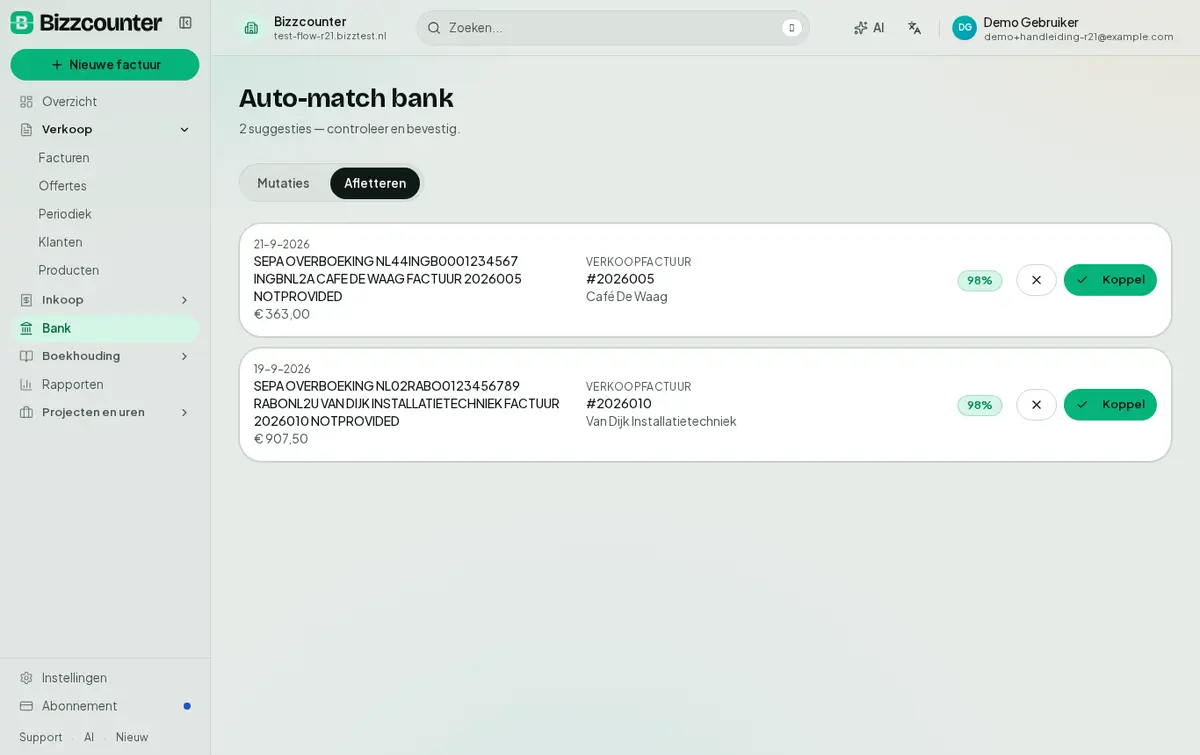Click the AI footer link
Image resolution: width=1200 pixels, height=755 pixels.
[89, 737]
